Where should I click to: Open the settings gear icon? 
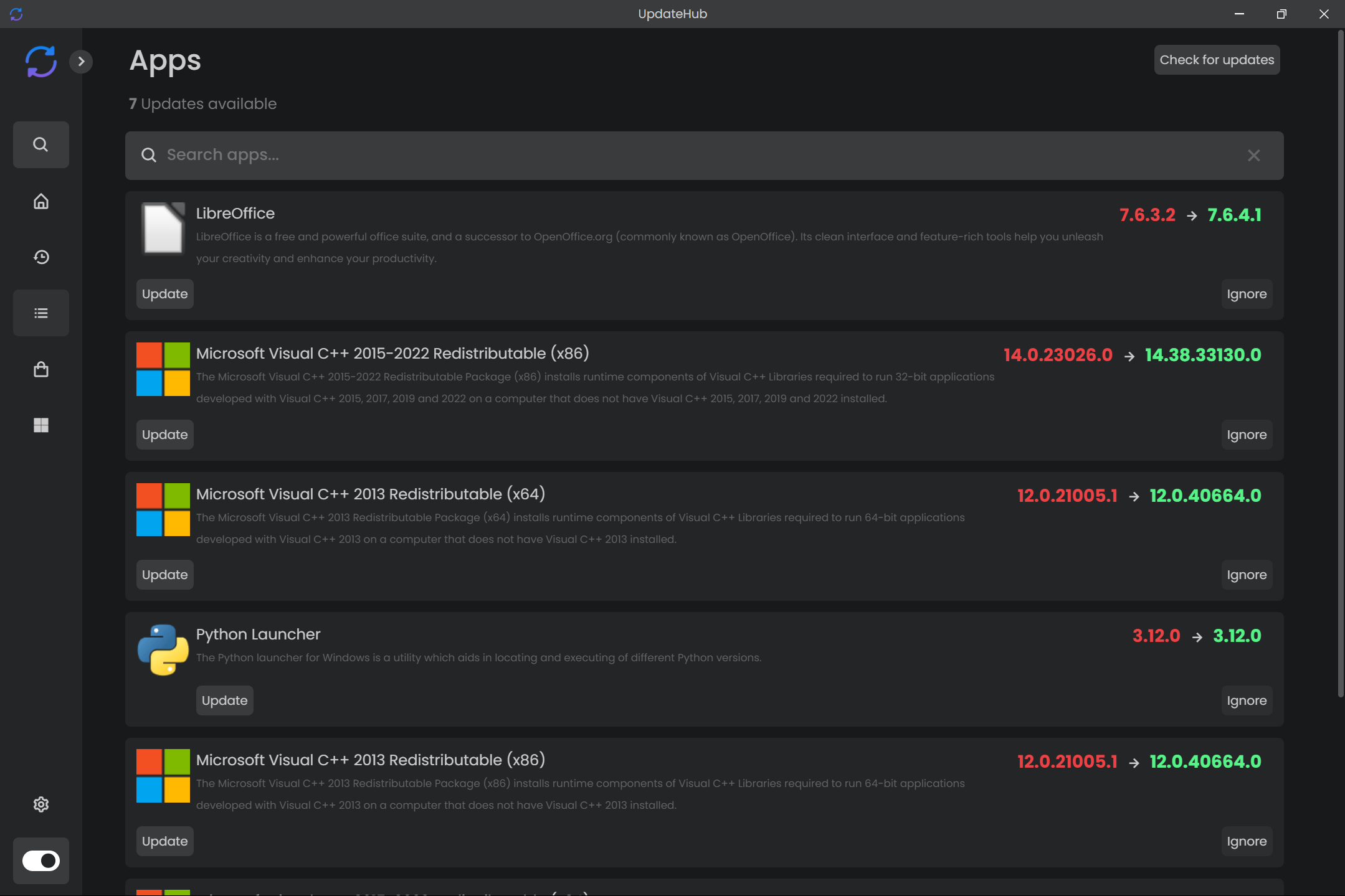tap(40, 804)
